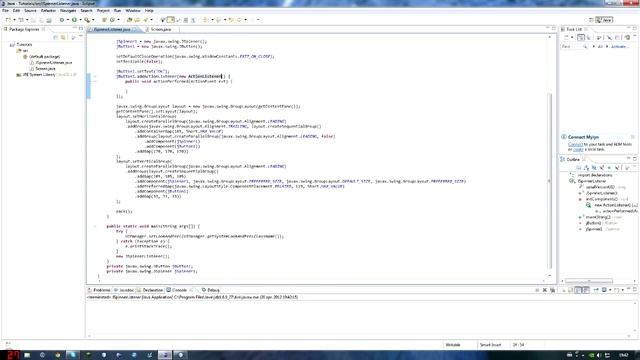Open the Source menu
The height and width of the screenshot is (360, 640).
coord(30,11)
